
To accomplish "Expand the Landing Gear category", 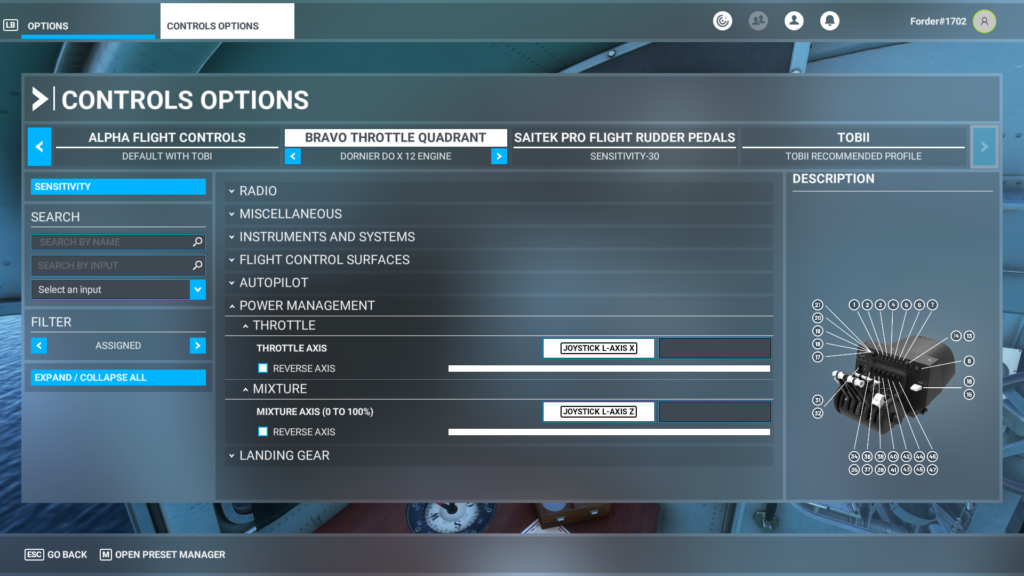I will click(499, 455).
